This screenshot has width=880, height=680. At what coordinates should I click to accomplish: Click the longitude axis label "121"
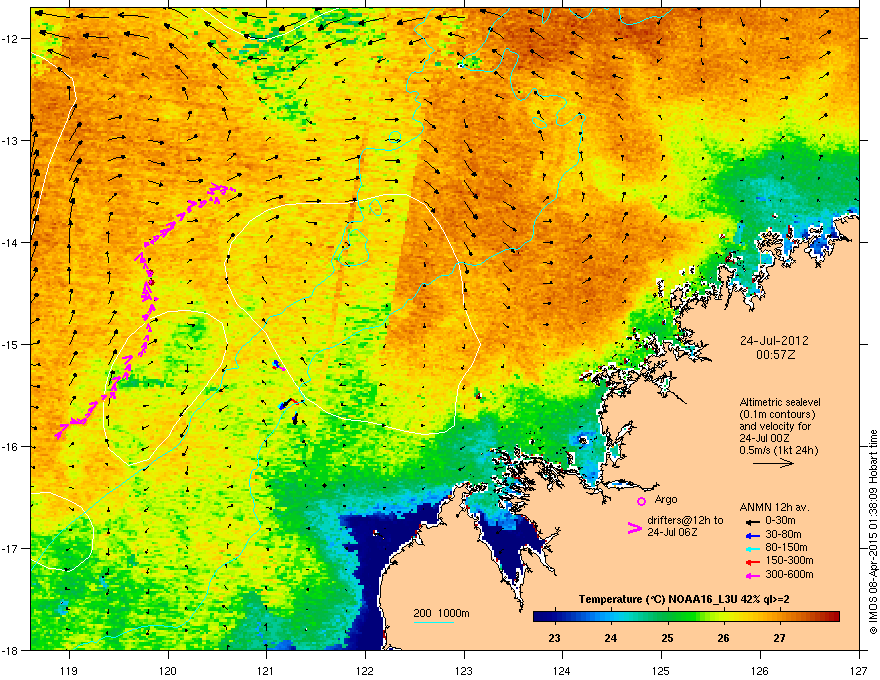(266, 670)
